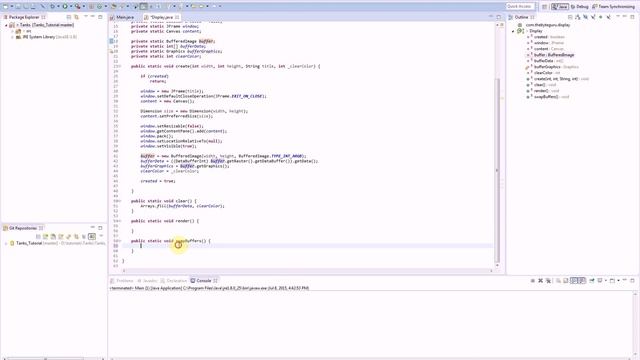Switch to the Java perspective

pyautogui.click(x=560, y=7)
